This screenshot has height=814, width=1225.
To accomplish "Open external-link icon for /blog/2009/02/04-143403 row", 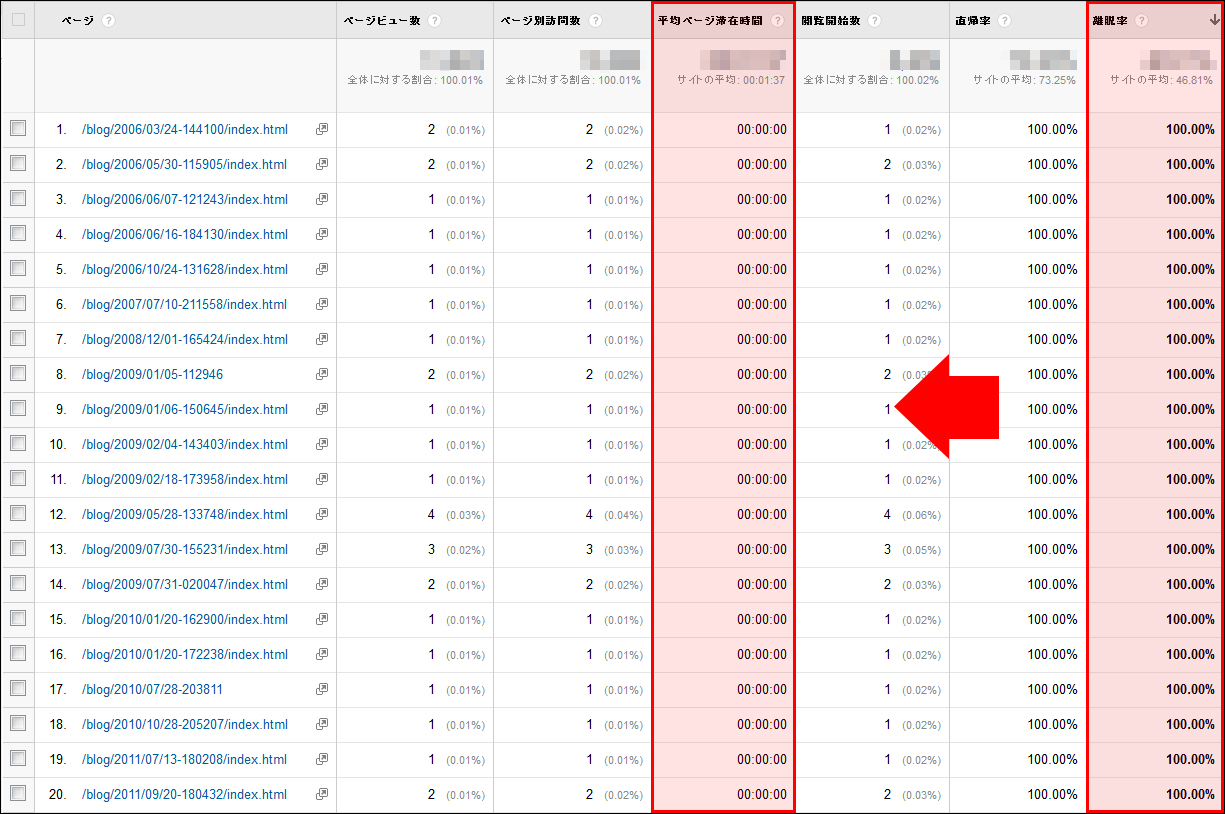I will point(322,444).
